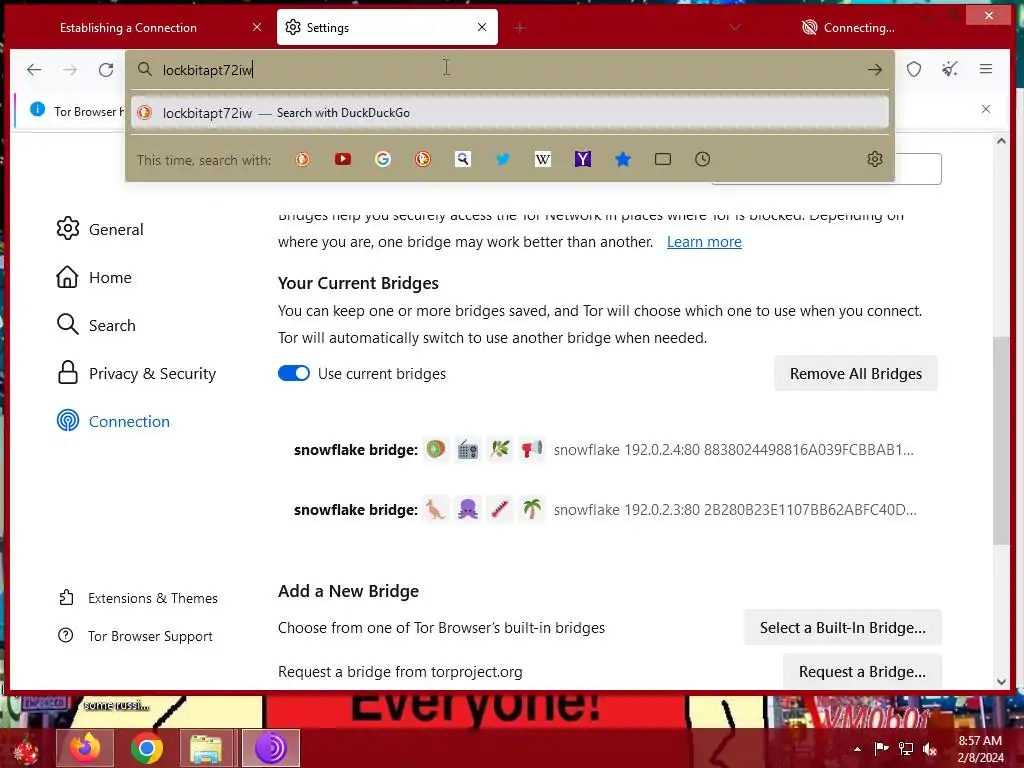Search with Yahoo one-off engine icon
1024x768 pixels.
(583, 159)
